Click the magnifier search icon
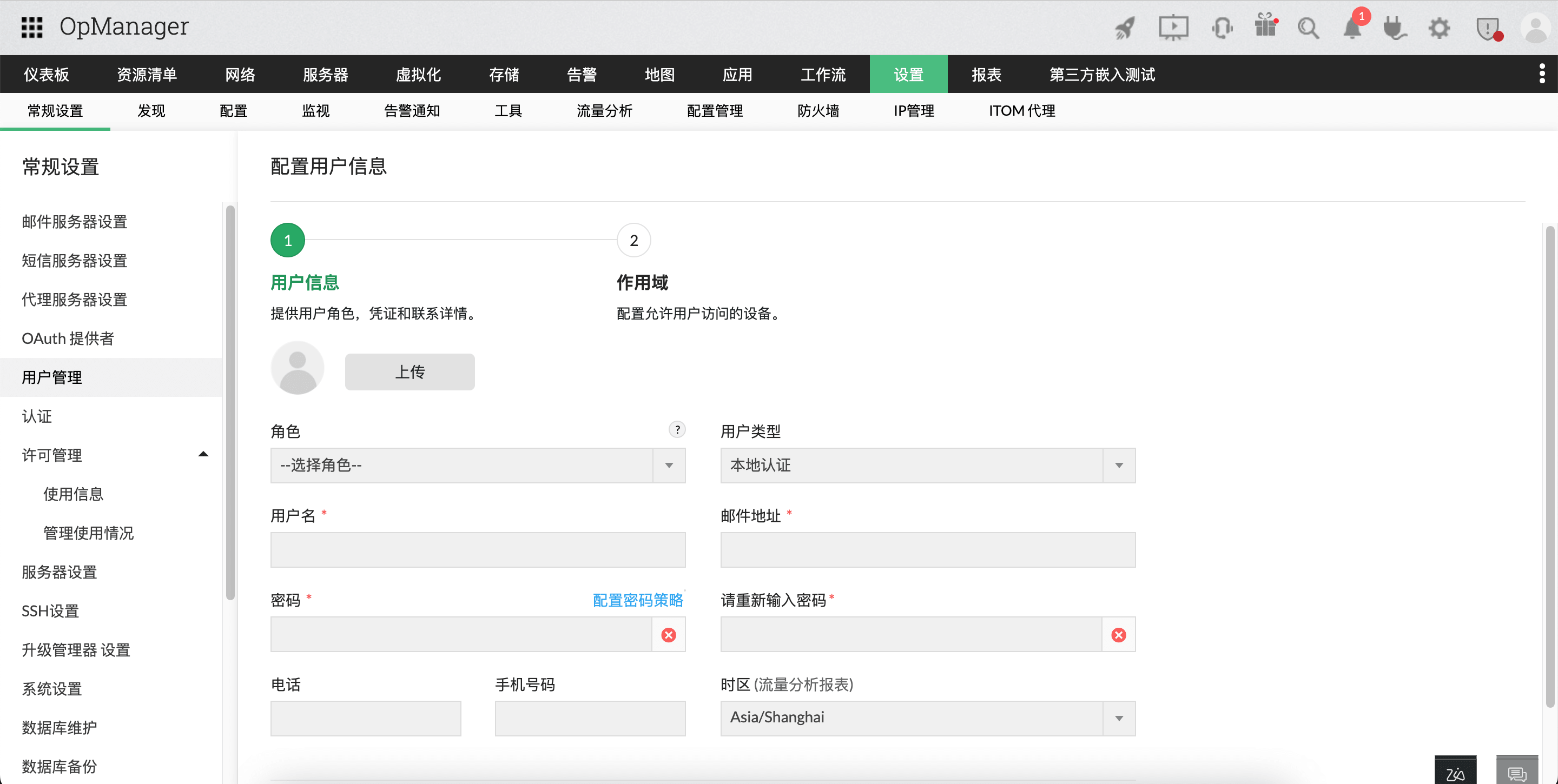1558x784 pixels. click(x=1308, y=29)
